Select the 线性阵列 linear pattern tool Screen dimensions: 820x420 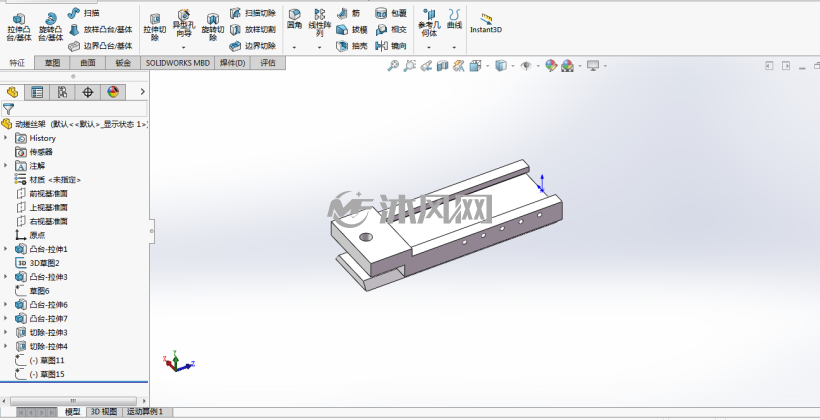pyautogui.click(x=320, y=22)
